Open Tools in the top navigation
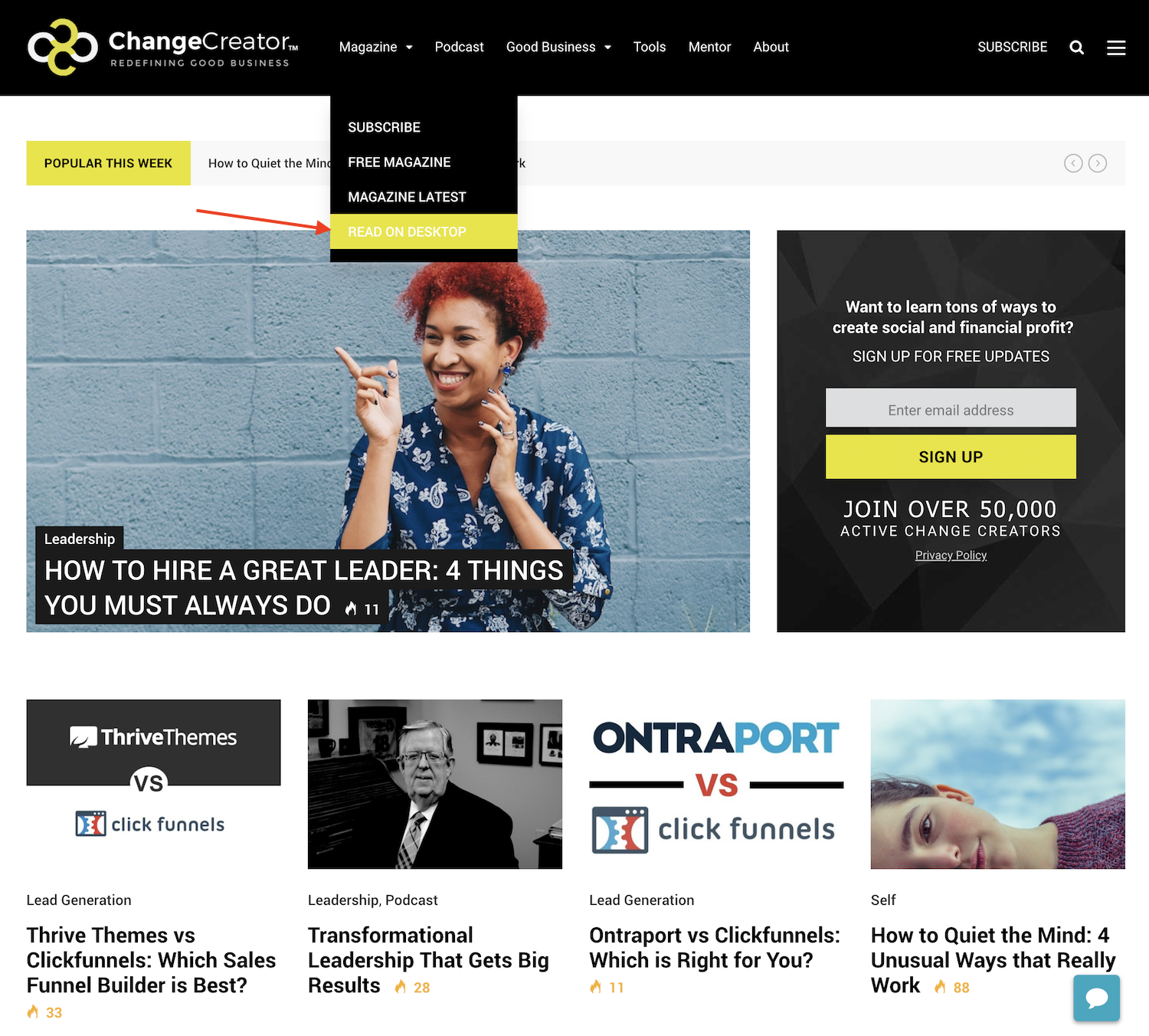The image size is (1149, 1036). (x=650, y=47)
